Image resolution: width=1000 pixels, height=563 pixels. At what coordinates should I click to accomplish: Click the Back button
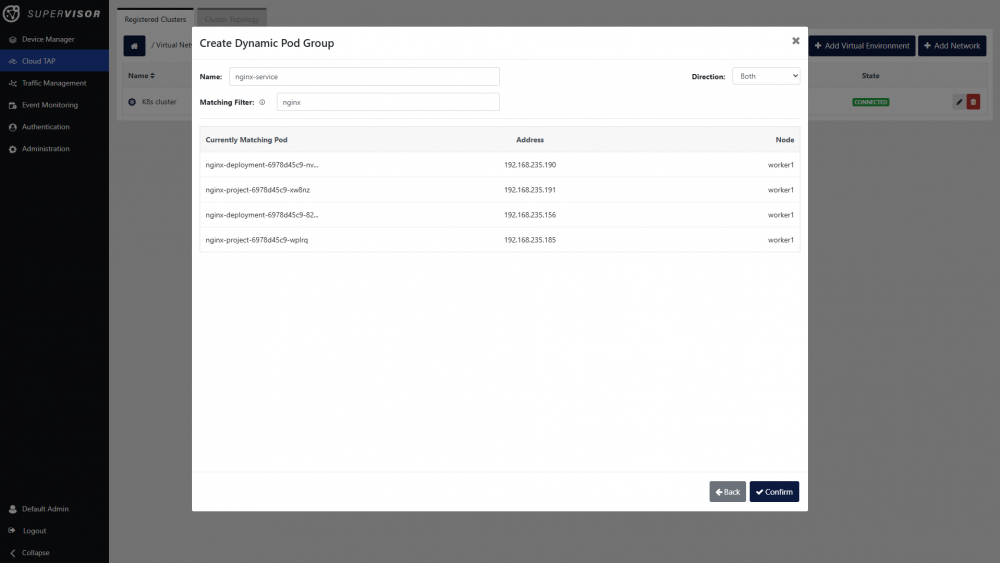pos(727,492)
